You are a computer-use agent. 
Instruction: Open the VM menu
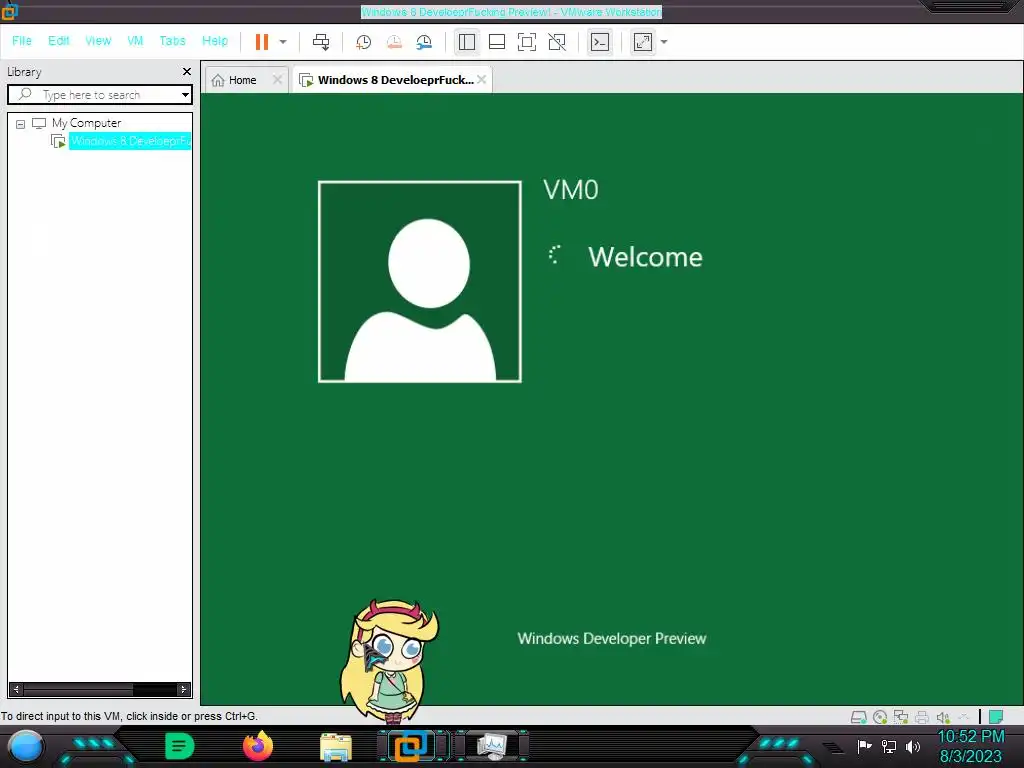click(x=135, y=40)
